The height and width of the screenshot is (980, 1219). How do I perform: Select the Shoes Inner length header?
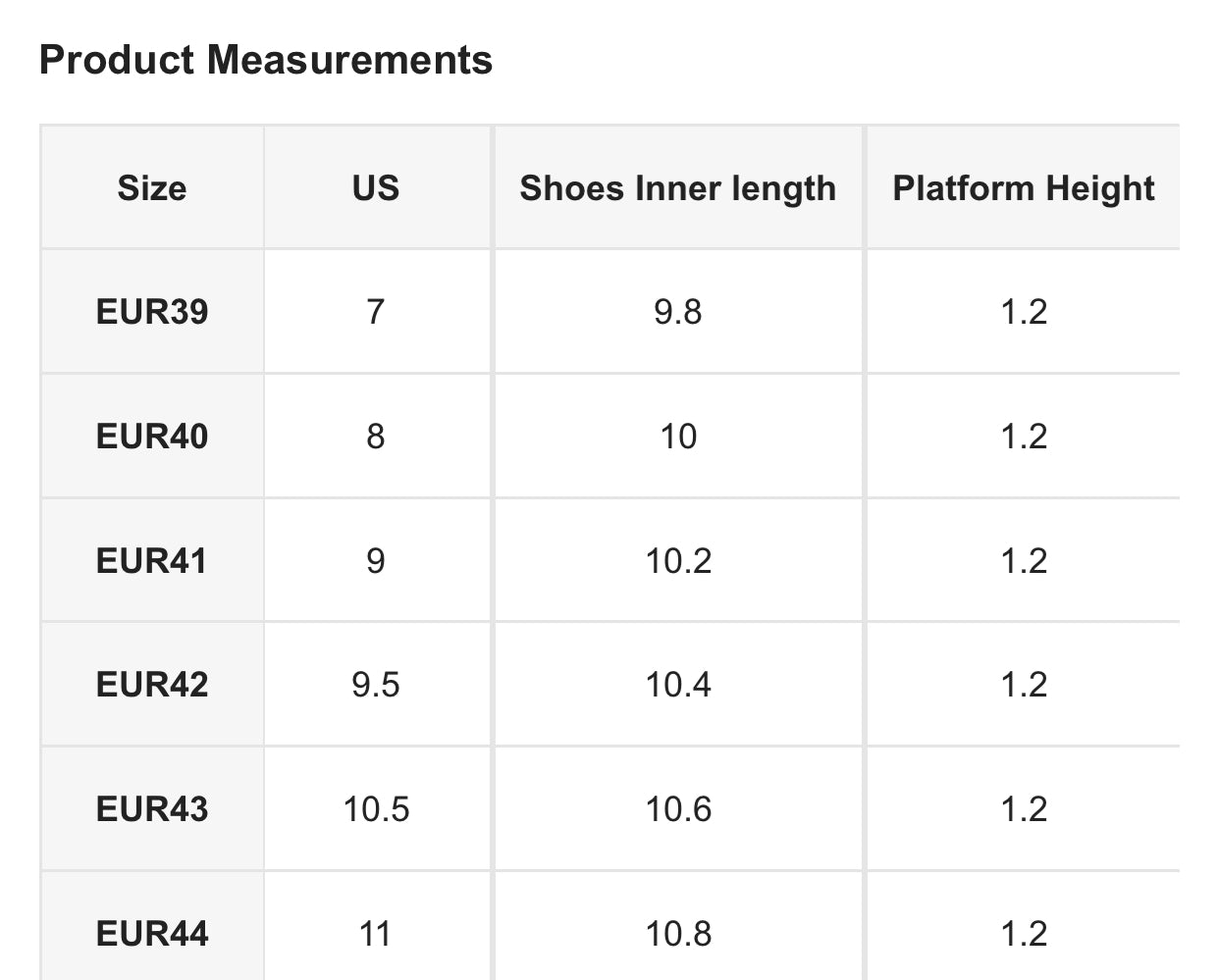click(677, 187)
